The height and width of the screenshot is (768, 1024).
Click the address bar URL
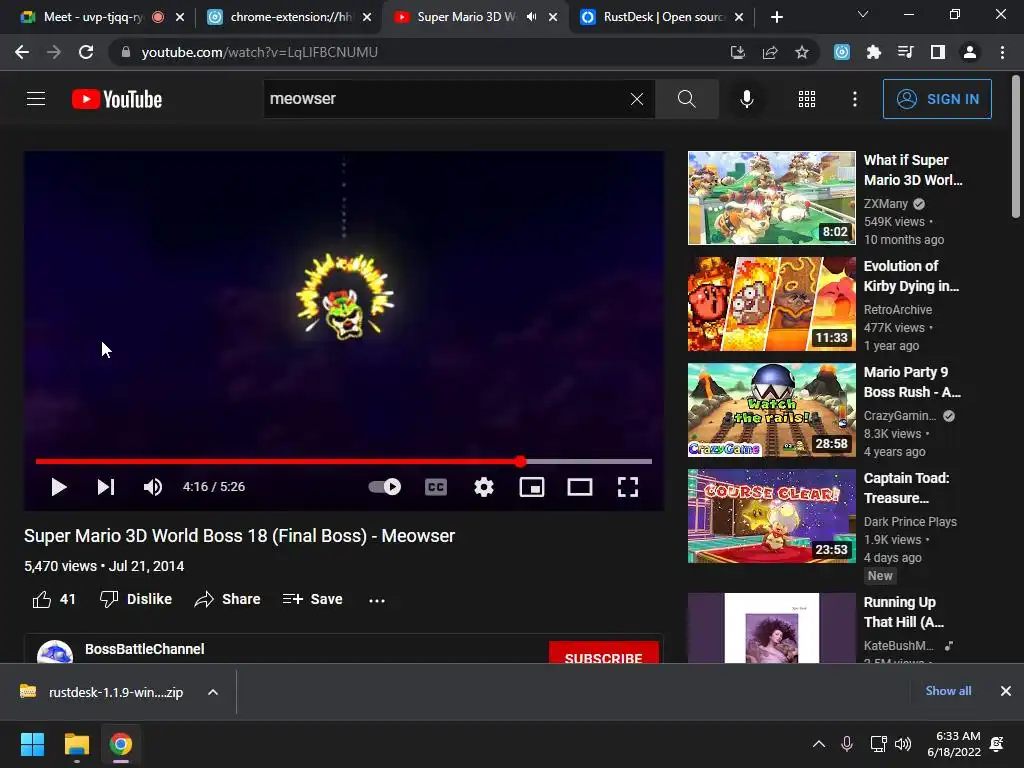click(259, 52)
